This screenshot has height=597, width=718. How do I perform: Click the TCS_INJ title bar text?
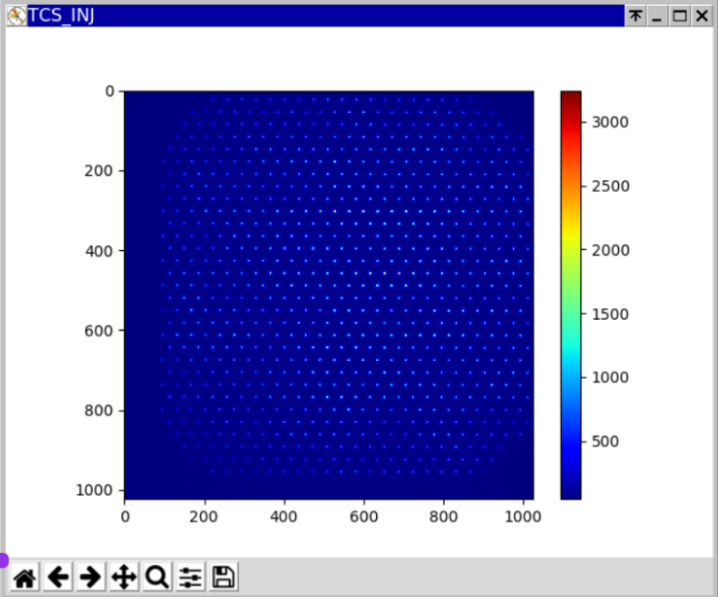point(61,16)
